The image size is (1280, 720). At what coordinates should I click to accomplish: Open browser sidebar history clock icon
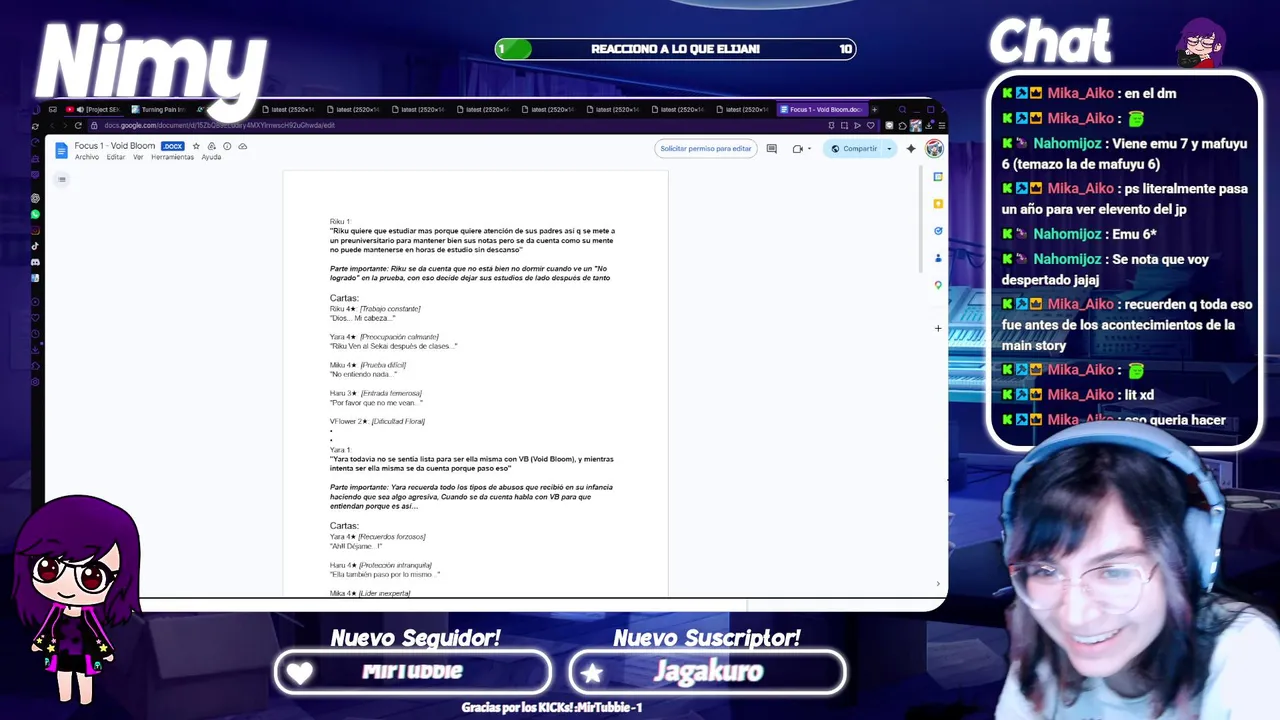coord(36,333)
